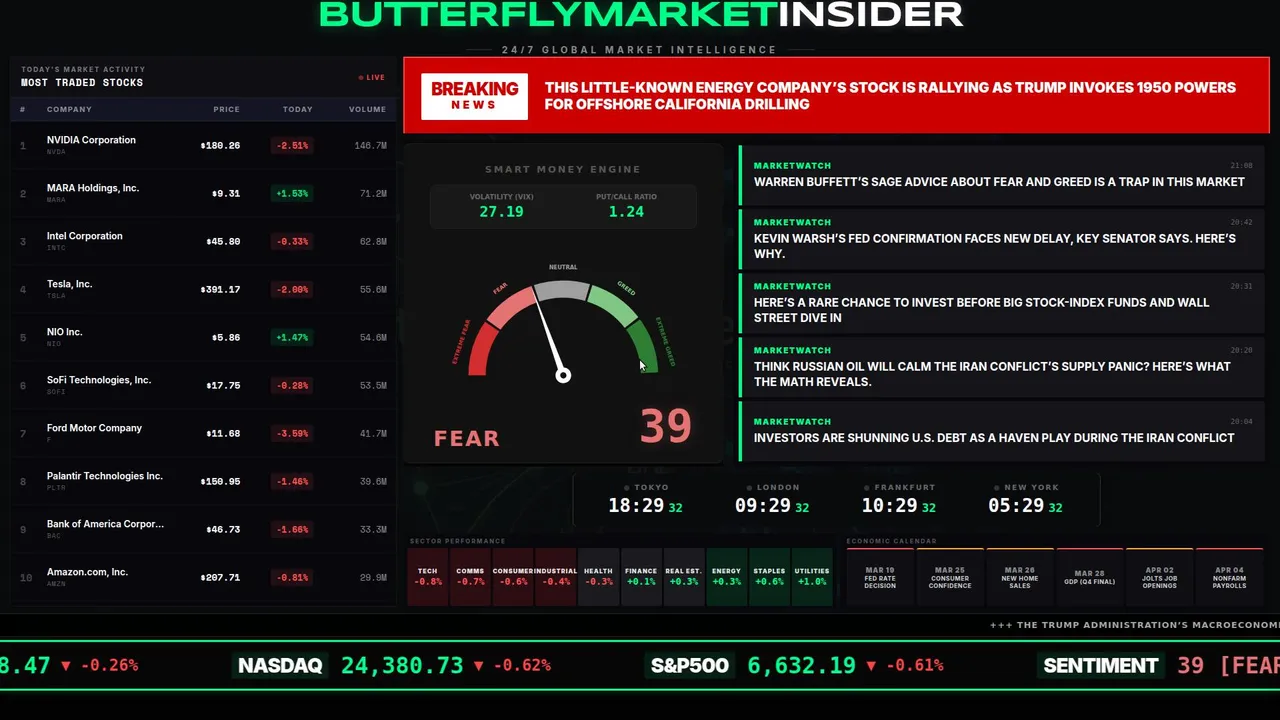Open the Mar 25 Consumer Confidence event
1280x720 pixels.
click(950, 577)
